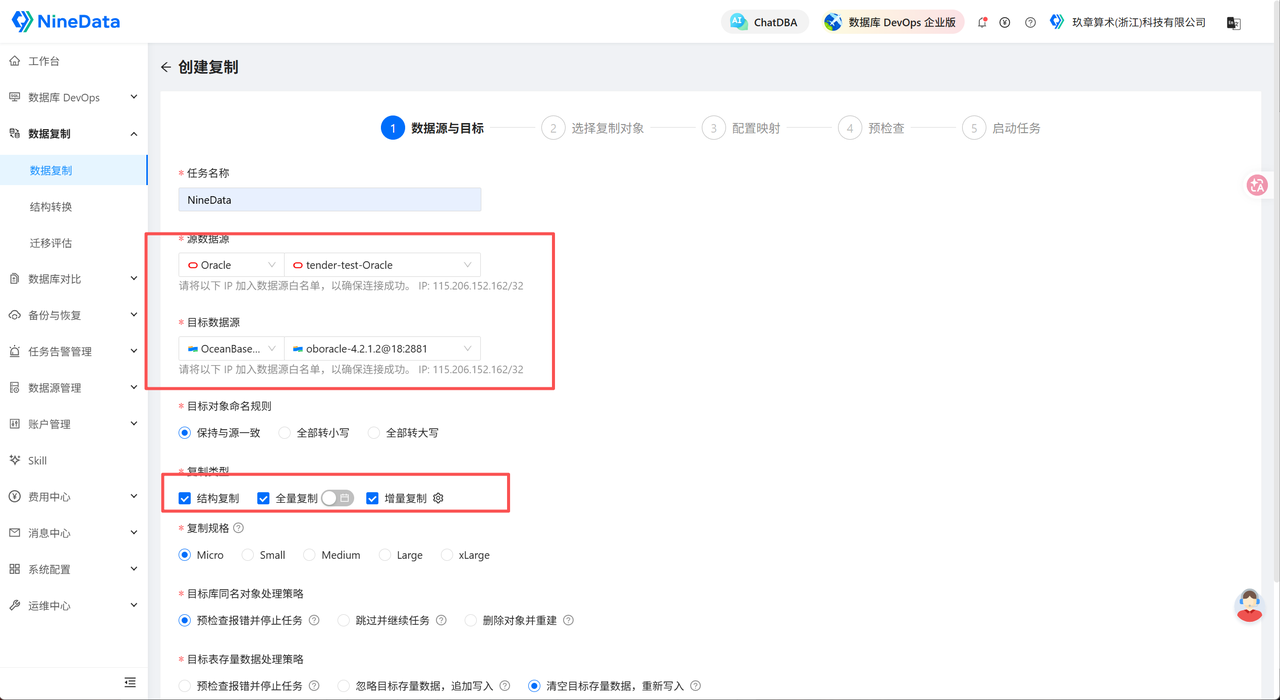Click the 系统配置 grid icon
1280x700 pixels.
(x=15, y=569)
